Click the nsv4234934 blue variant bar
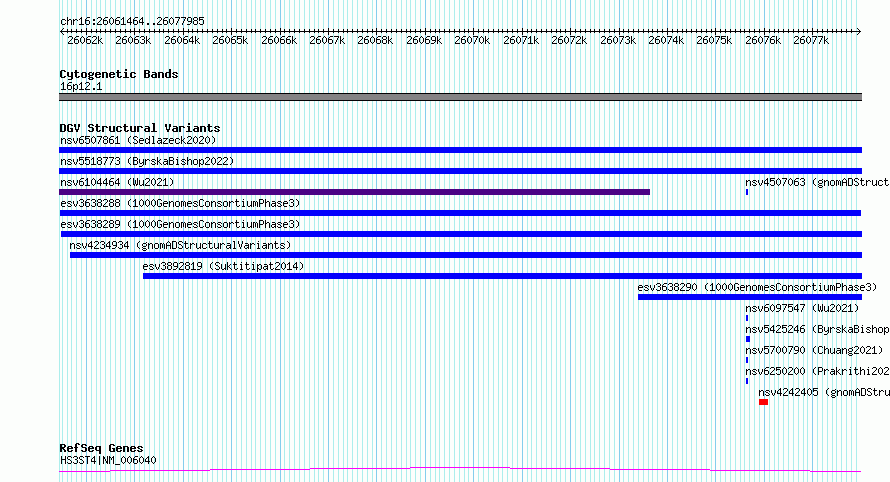890x482 pixels. pos(466,255)
